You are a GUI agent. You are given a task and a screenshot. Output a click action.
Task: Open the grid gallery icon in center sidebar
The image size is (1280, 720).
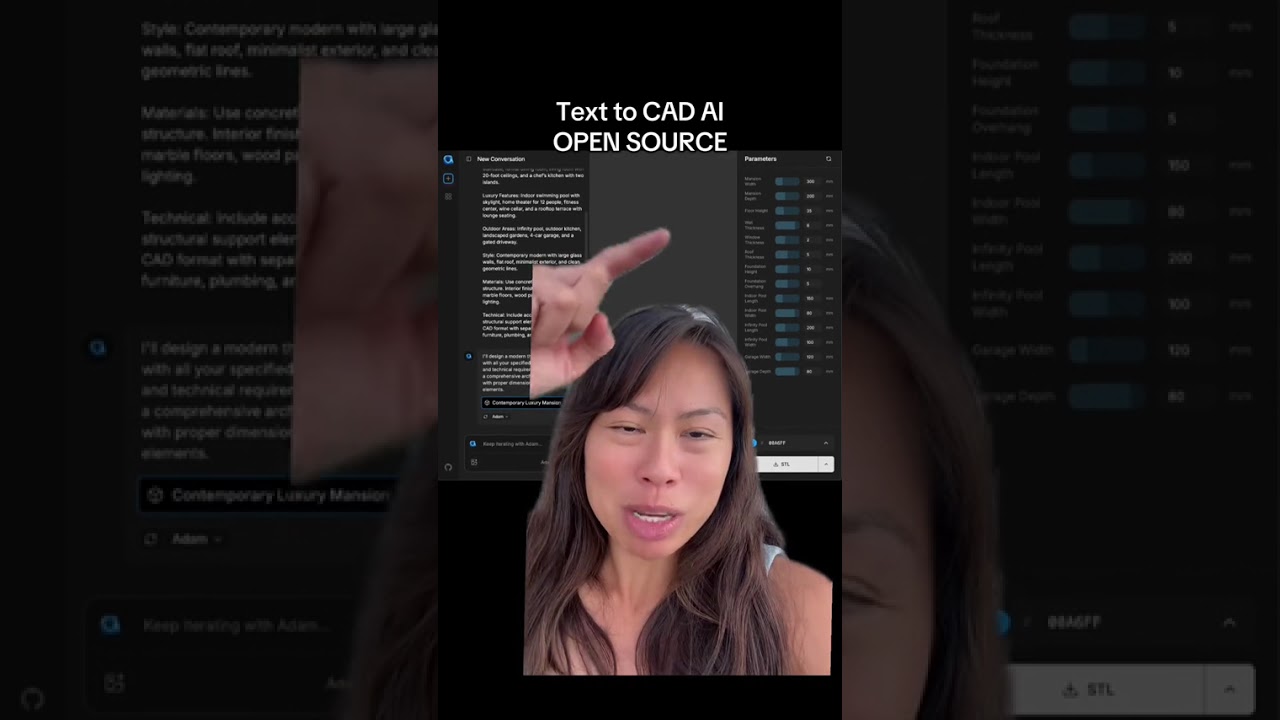448,196
